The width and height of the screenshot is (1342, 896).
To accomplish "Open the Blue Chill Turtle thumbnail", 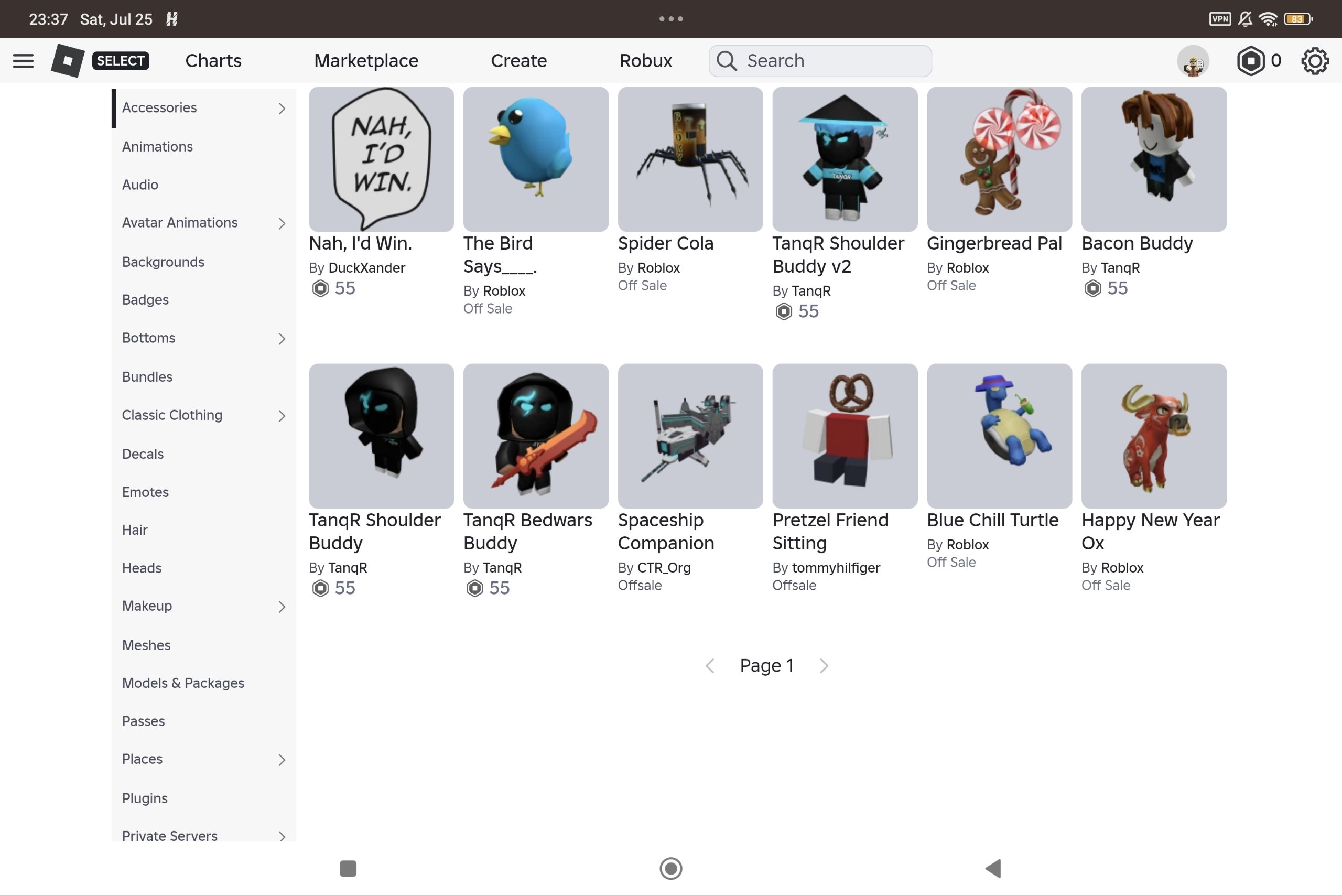I will (999, 436).
